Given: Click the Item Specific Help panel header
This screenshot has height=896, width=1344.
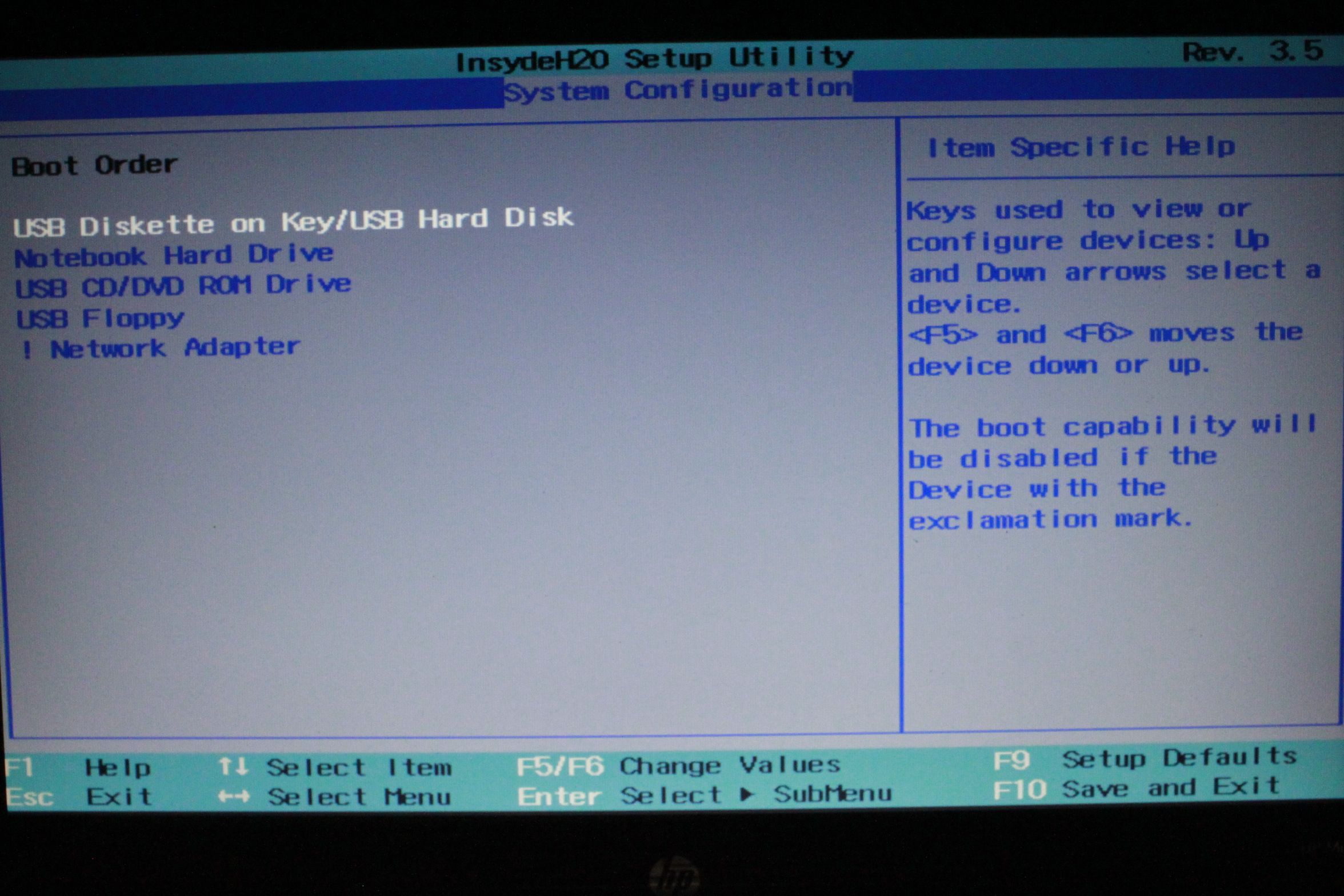Looking at the screenshot, I should point(1083,147).
